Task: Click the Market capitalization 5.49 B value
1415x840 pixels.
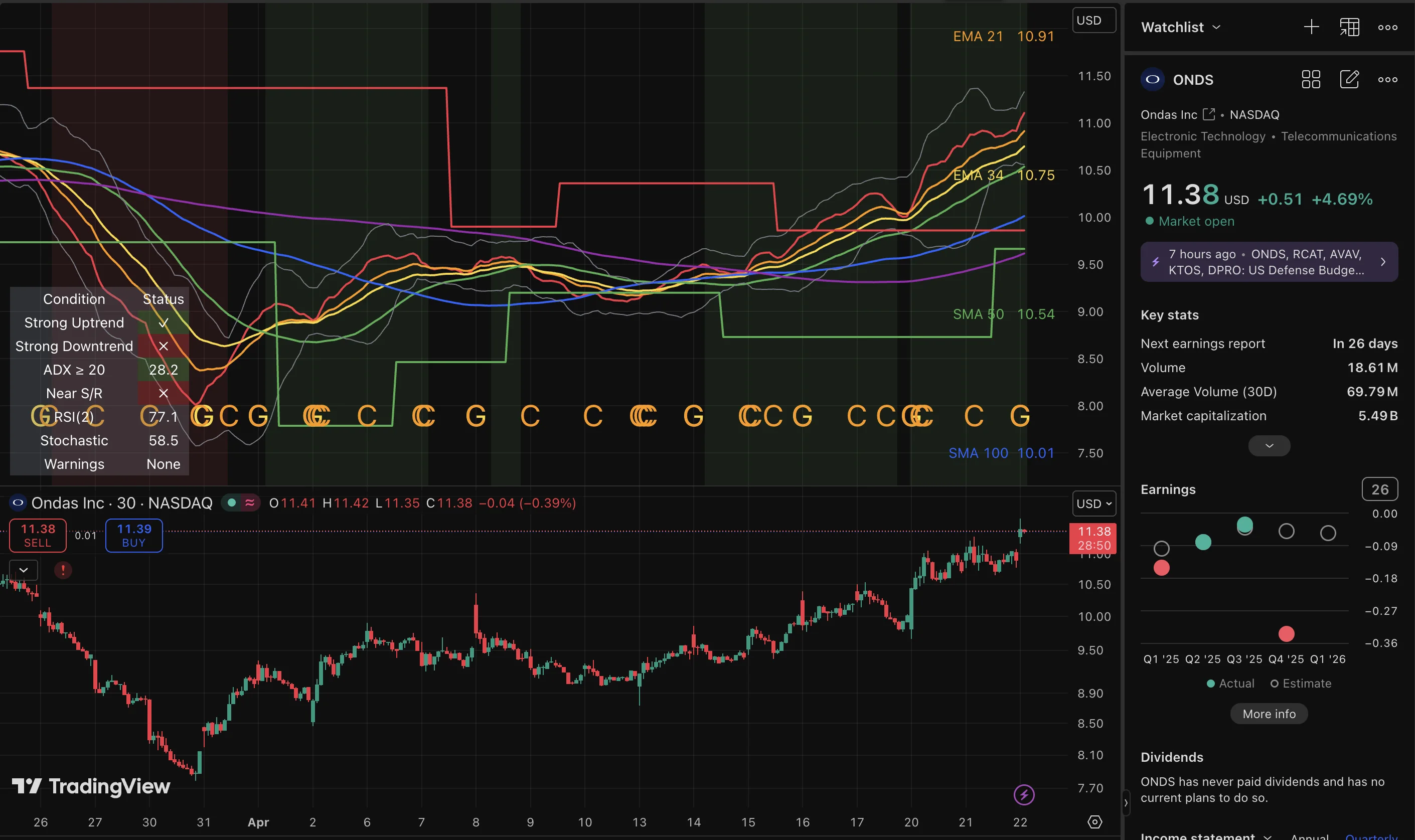Action: click(x=1378, y=416)
